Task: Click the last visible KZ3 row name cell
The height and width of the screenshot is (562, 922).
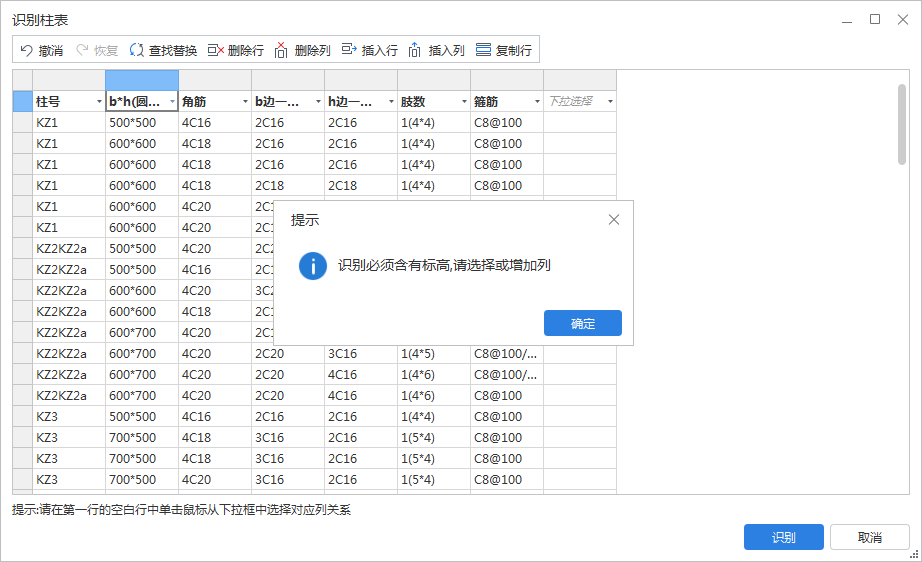Action: click(69, 480)
